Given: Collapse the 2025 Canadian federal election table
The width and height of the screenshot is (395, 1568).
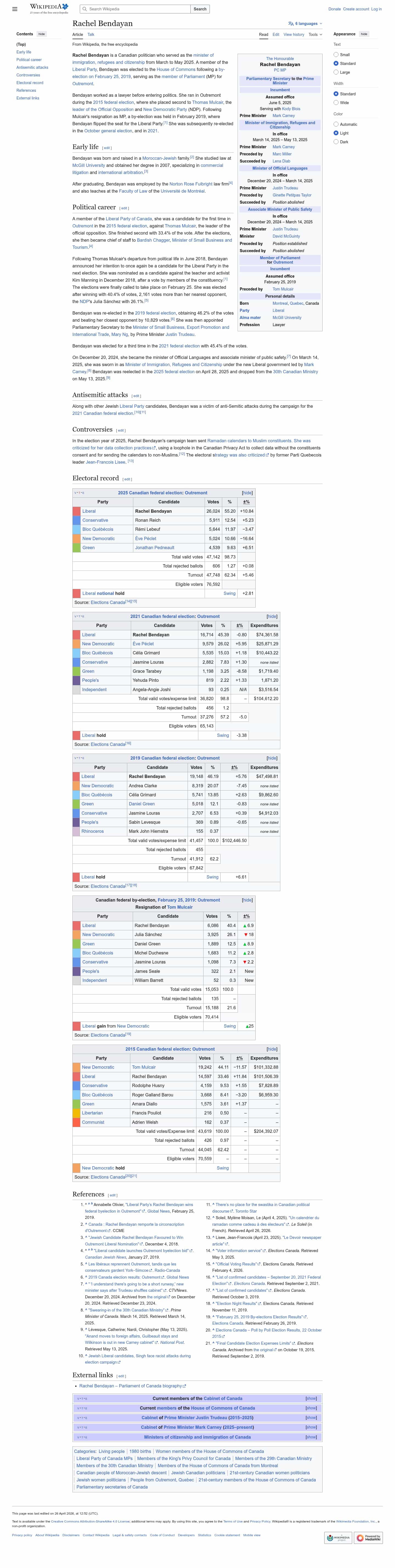Looking at the screenshot, I should pos(247,493).
